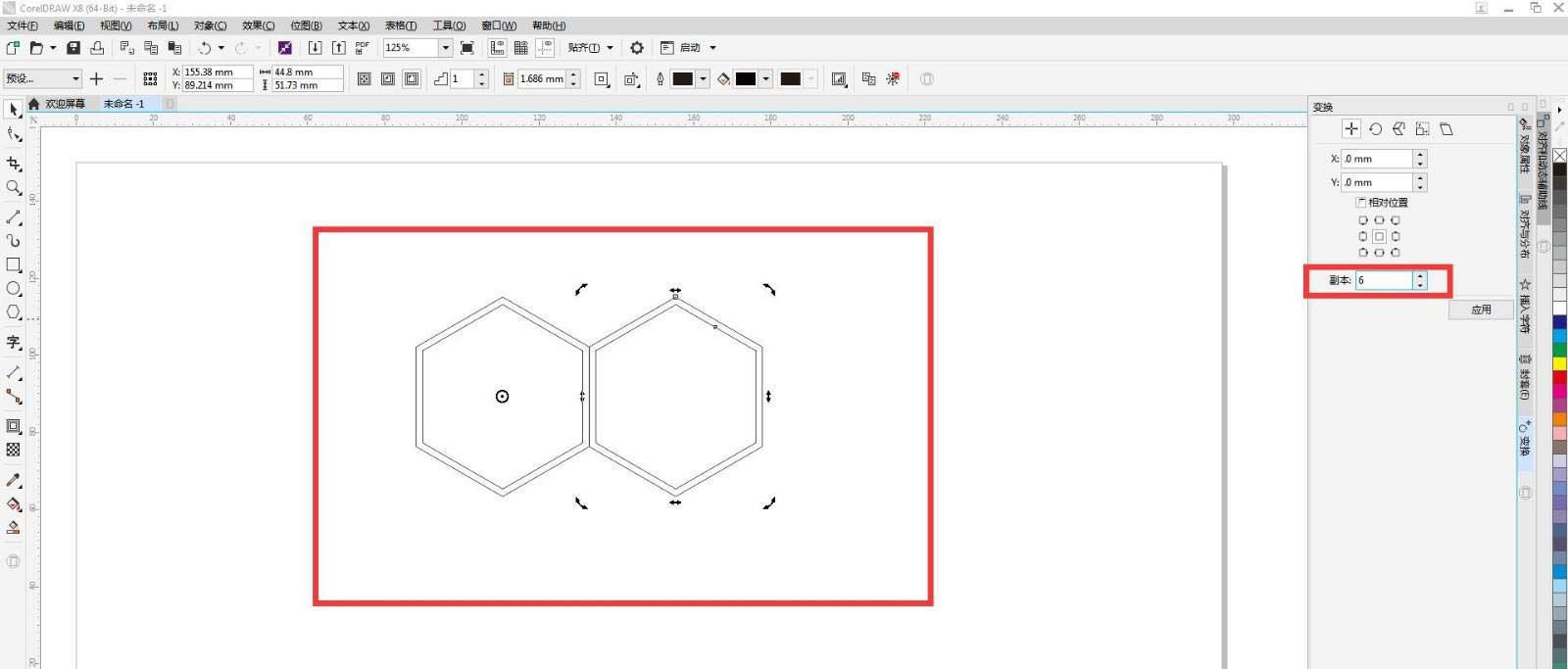The width and height of the screenshot is (1568, 669).
Task: Open the fill color dropdown arrow
Action: coord(765,78)
